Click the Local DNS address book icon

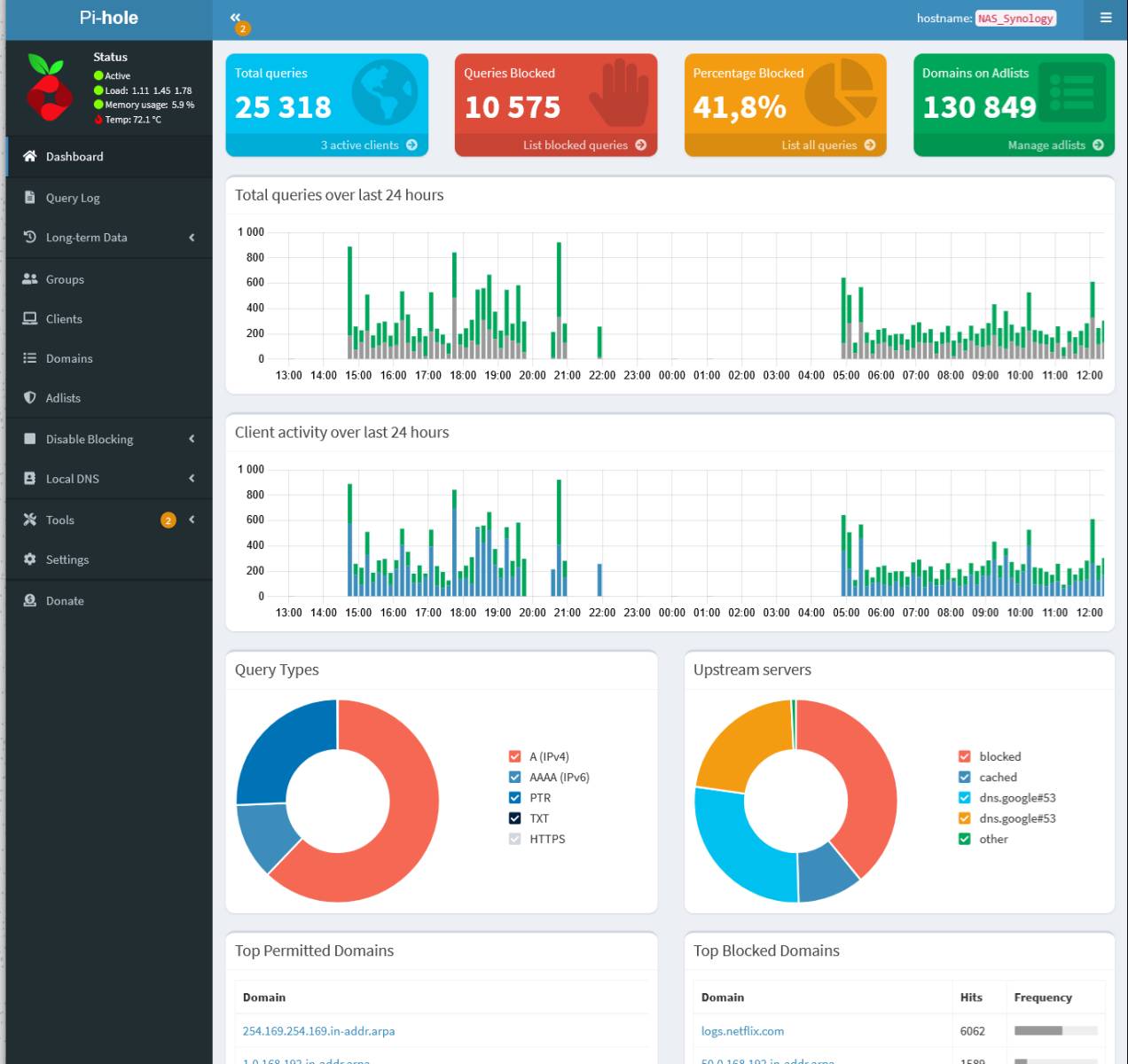(29, 478)
